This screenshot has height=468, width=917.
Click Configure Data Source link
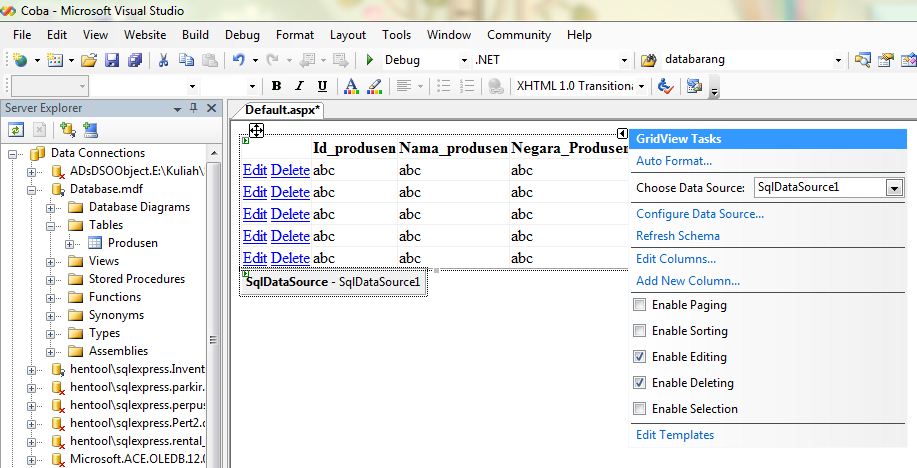click(700, 214)
